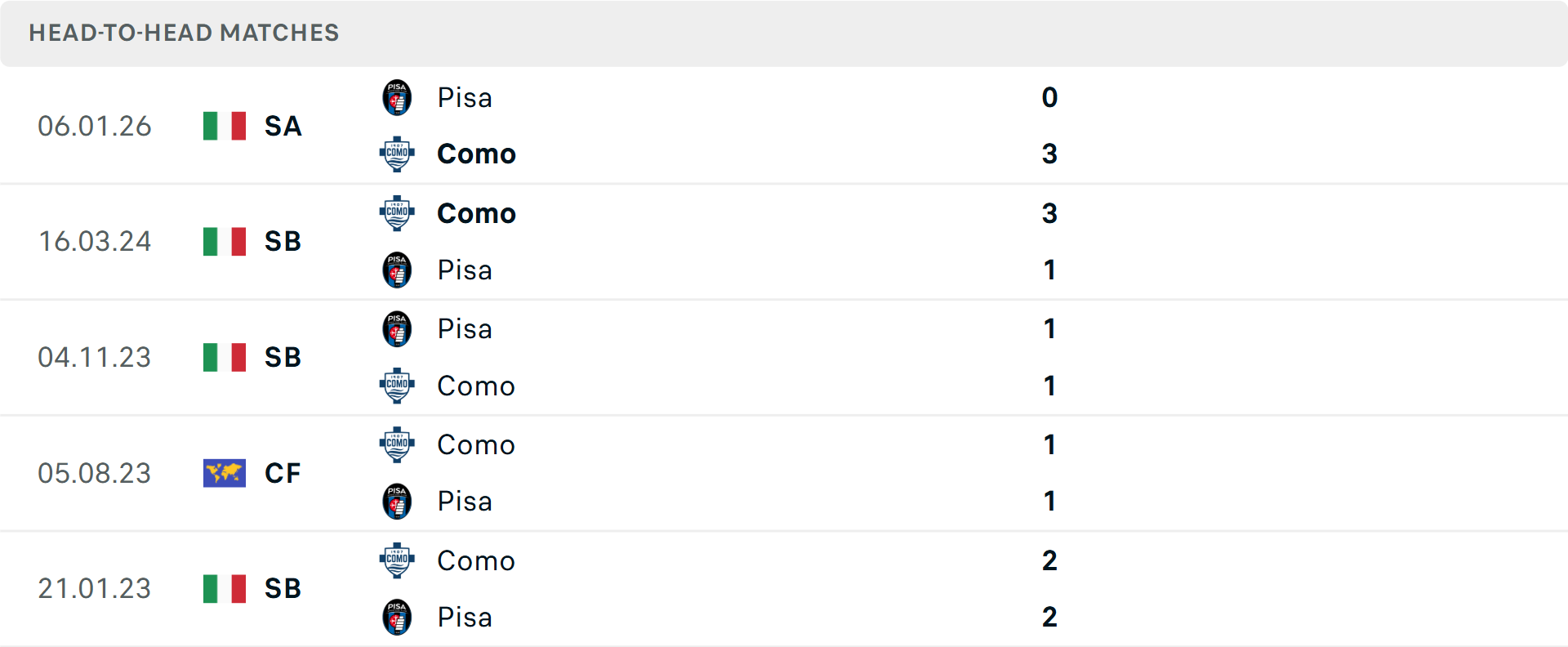Click Pisa crest in the 21.01.23 match

point(397,617)
